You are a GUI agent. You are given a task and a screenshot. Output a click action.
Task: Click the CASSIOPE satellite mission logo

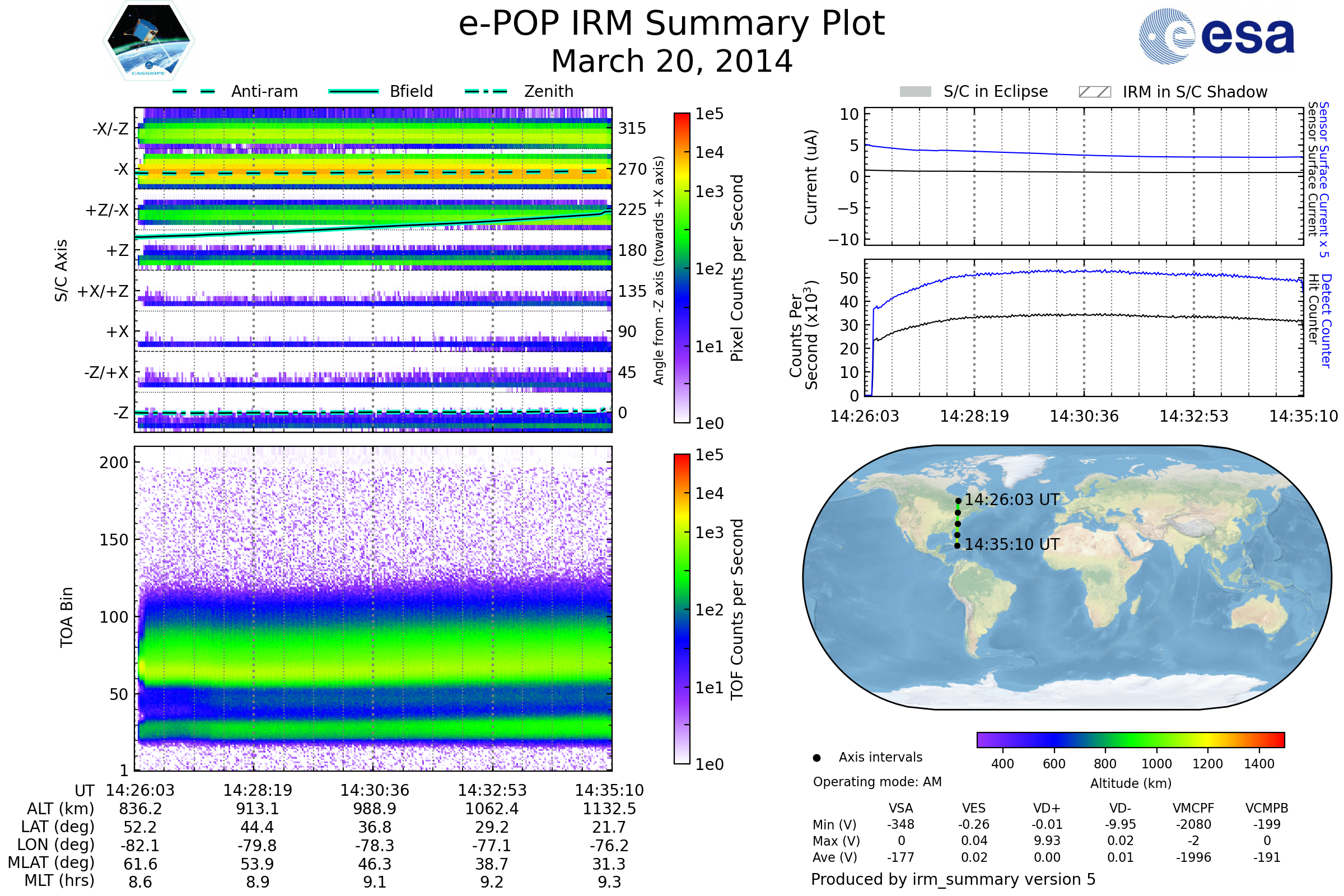(148, 41)
